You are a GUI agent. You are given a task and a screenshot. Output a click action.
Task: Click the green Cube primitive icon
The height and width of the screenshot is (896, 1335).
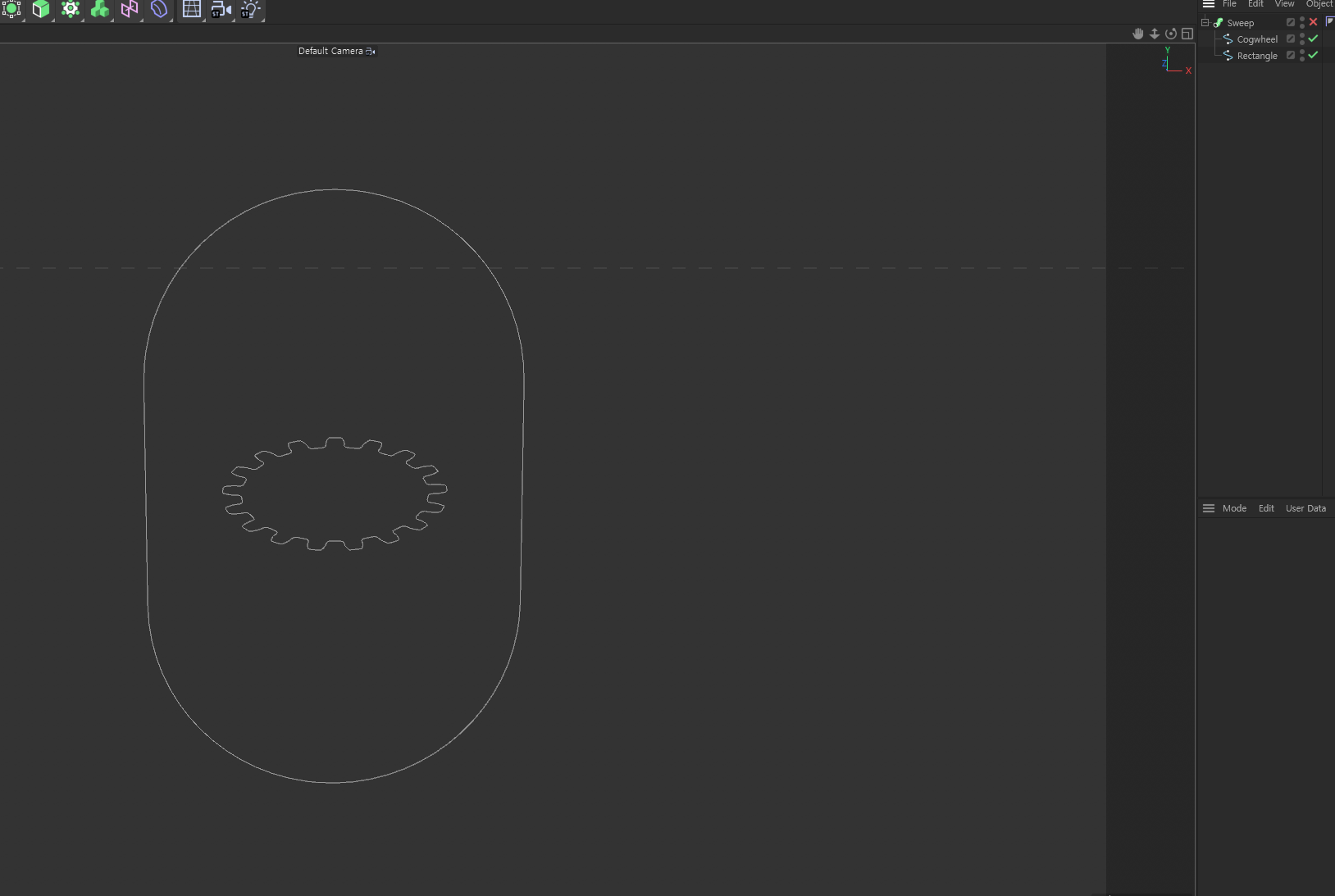[40, 9]
